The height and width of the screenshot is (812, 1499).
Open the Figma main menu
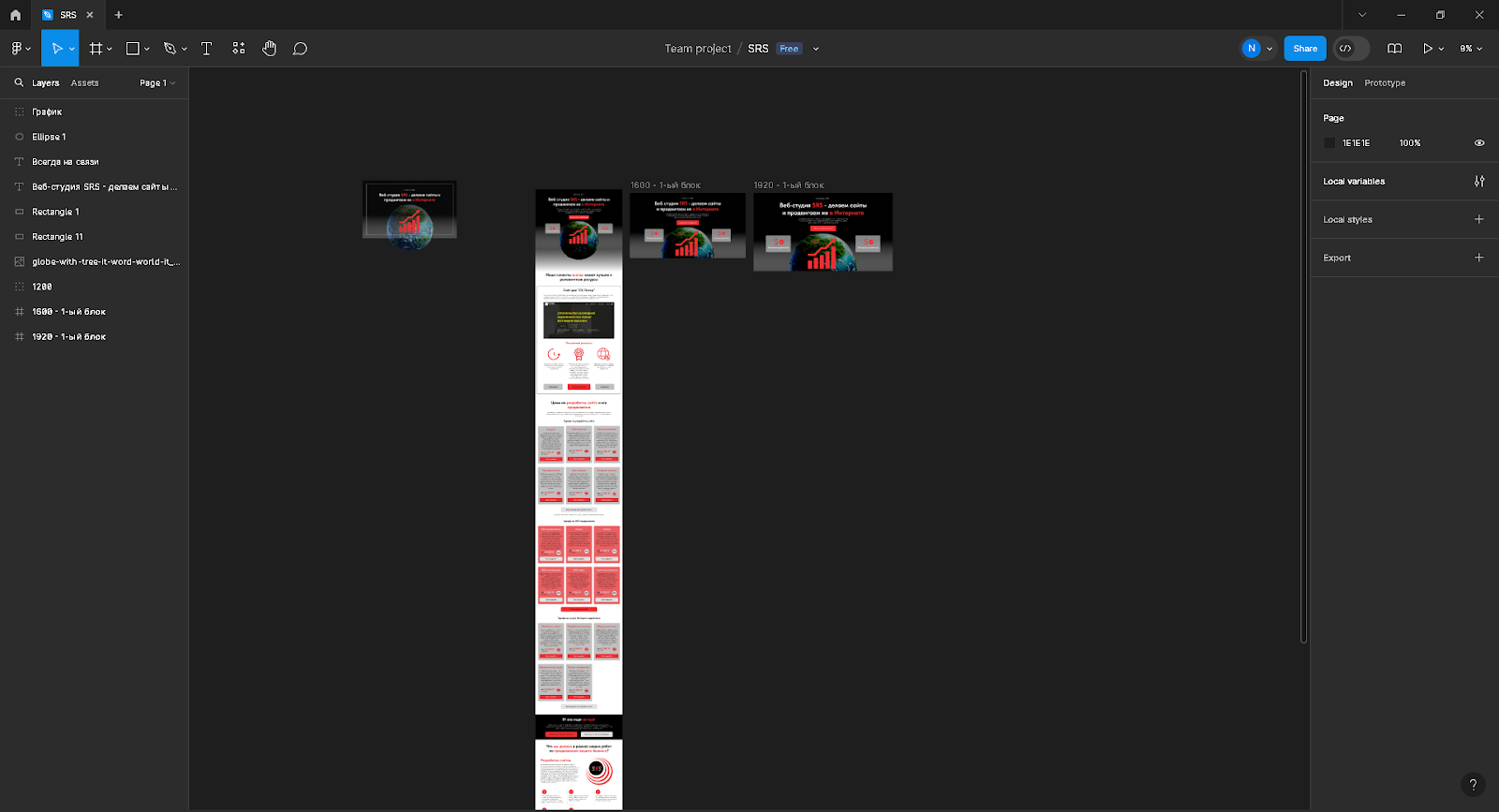click(x=19, y=49)
